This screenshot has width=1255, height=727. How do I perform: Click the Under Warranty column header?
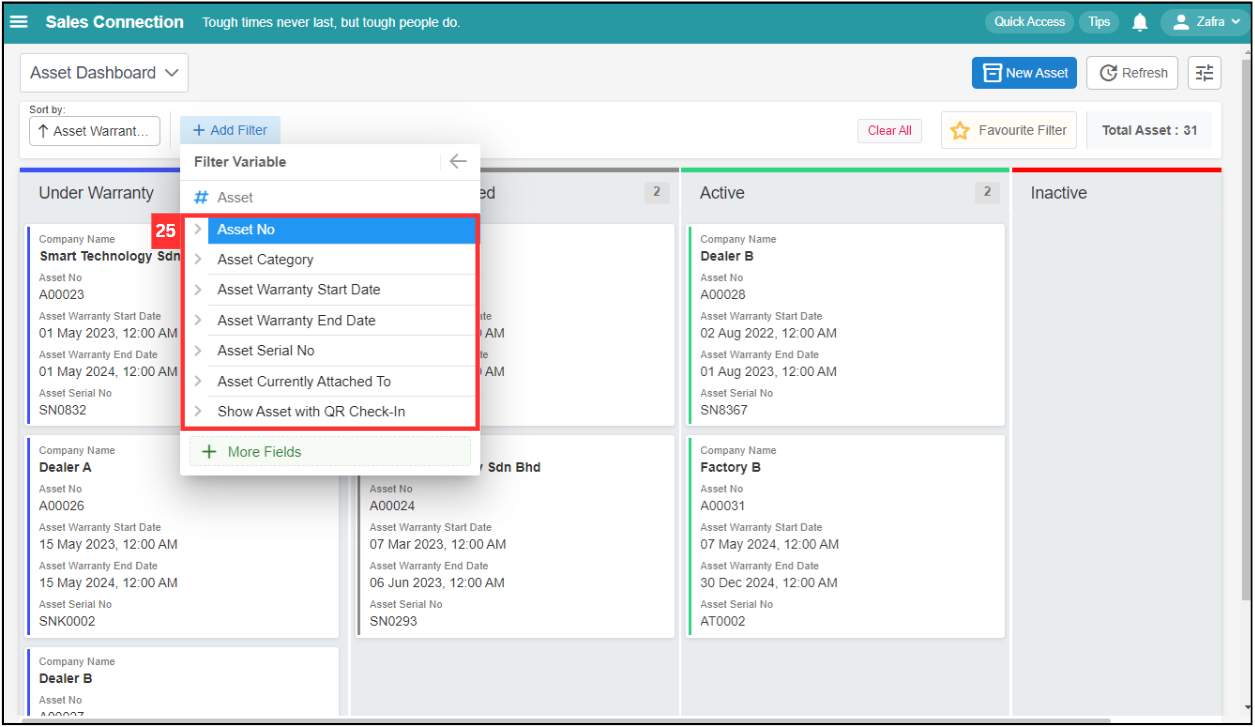click(x=97, y=193)
